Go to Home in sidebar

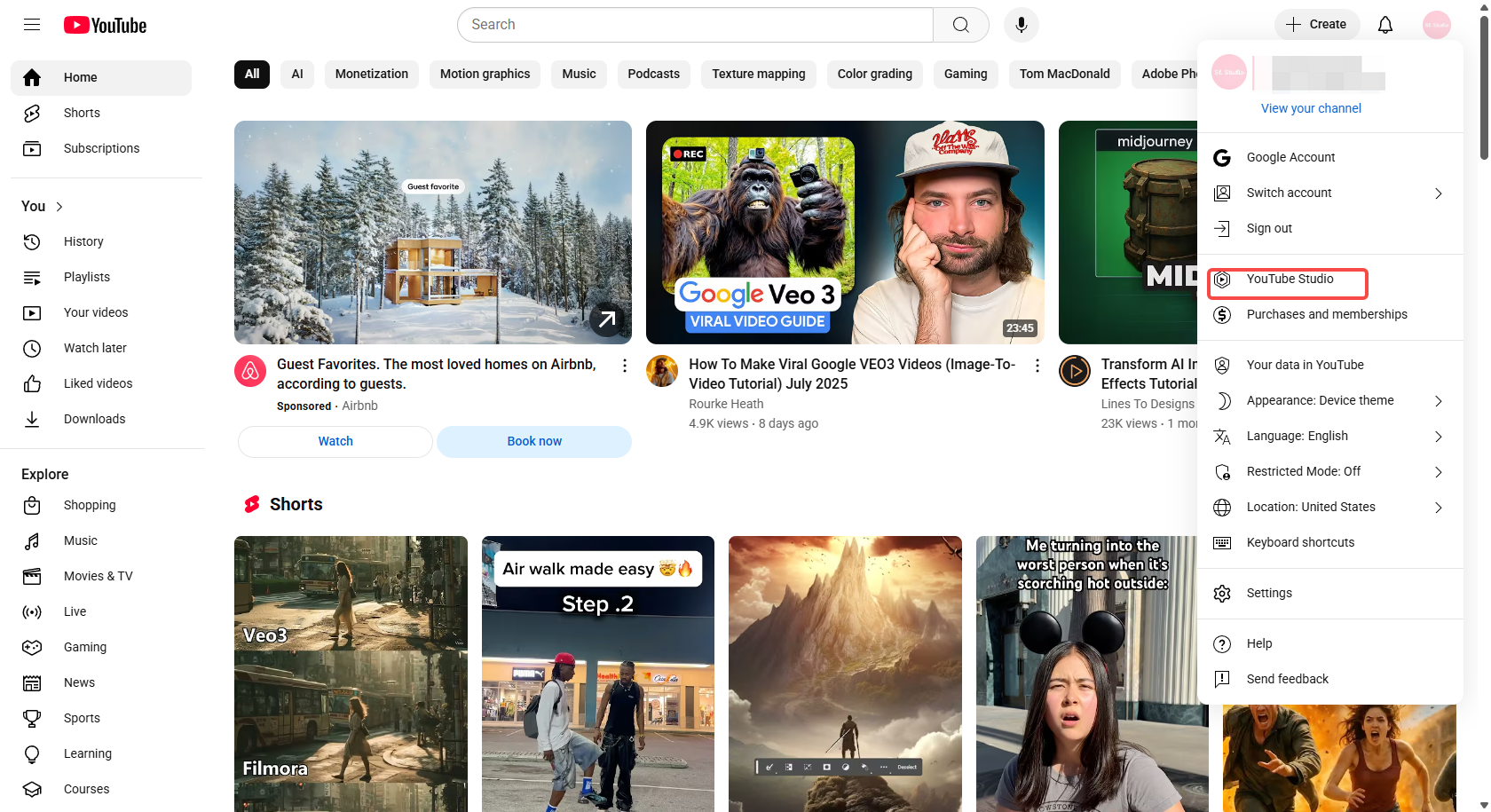pos(101,77)
